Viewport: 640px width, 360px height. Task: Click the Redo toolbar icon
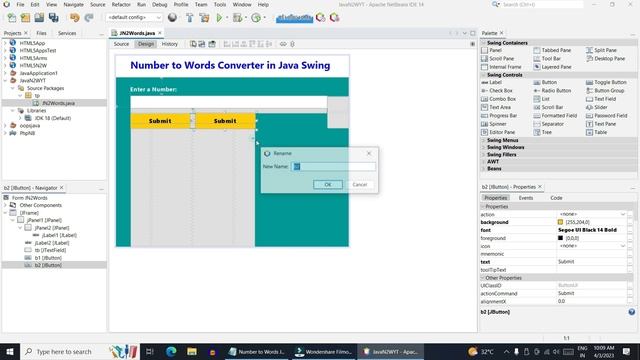tap(89, 18)
